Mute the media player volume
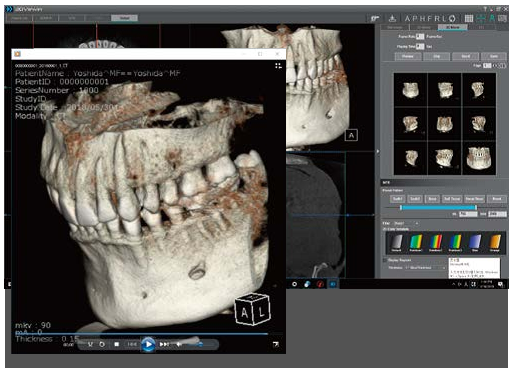512x371 pixels. tap(179, 344)
